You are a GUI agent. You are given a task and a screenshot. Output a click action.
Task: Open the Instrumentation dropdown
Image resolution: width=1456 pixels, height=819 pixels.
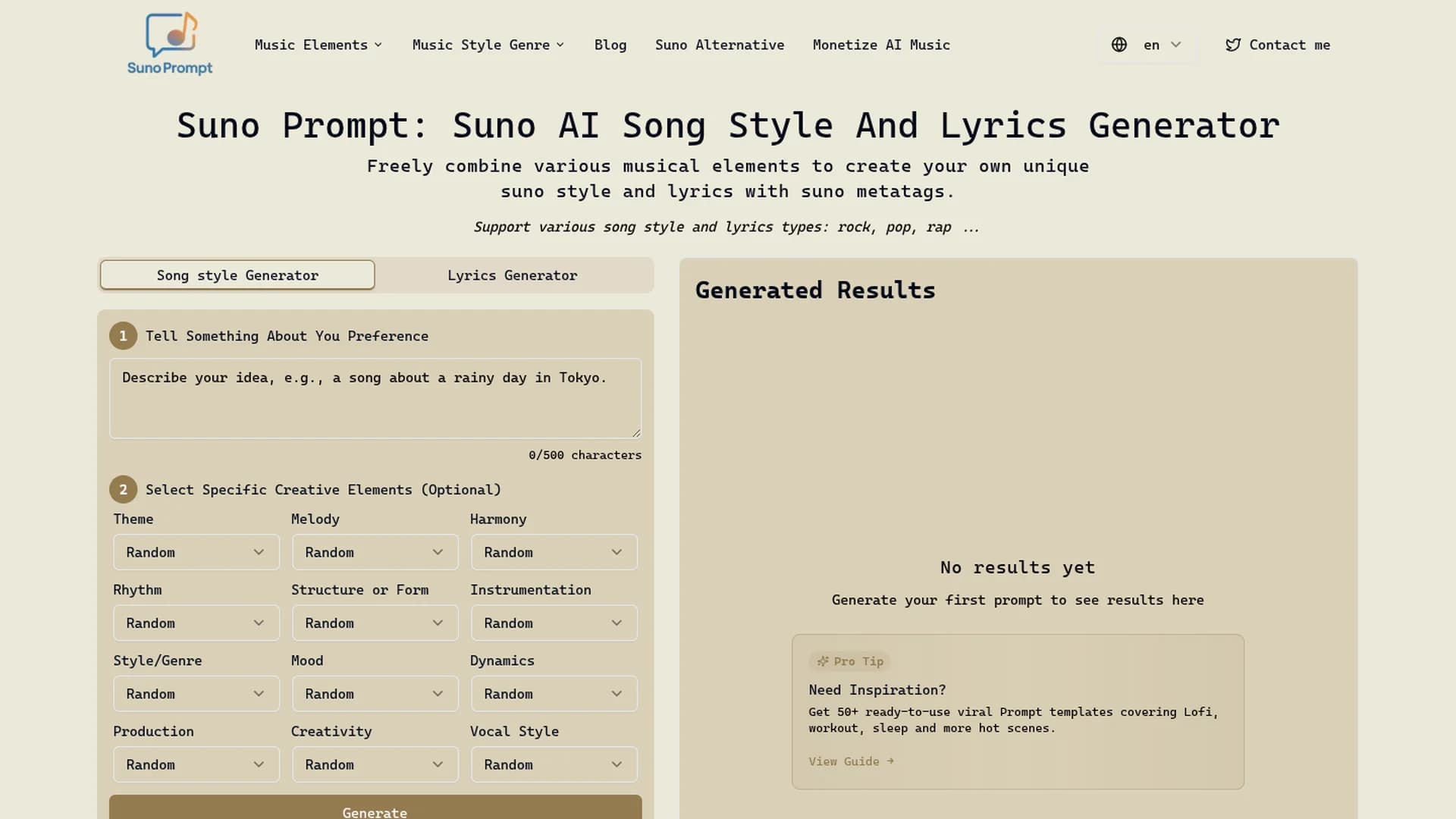click(x=554, y=623)
